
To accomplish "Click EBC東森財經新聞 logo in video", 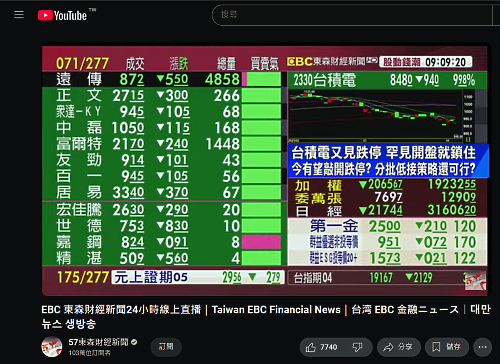I will [332, 62].
